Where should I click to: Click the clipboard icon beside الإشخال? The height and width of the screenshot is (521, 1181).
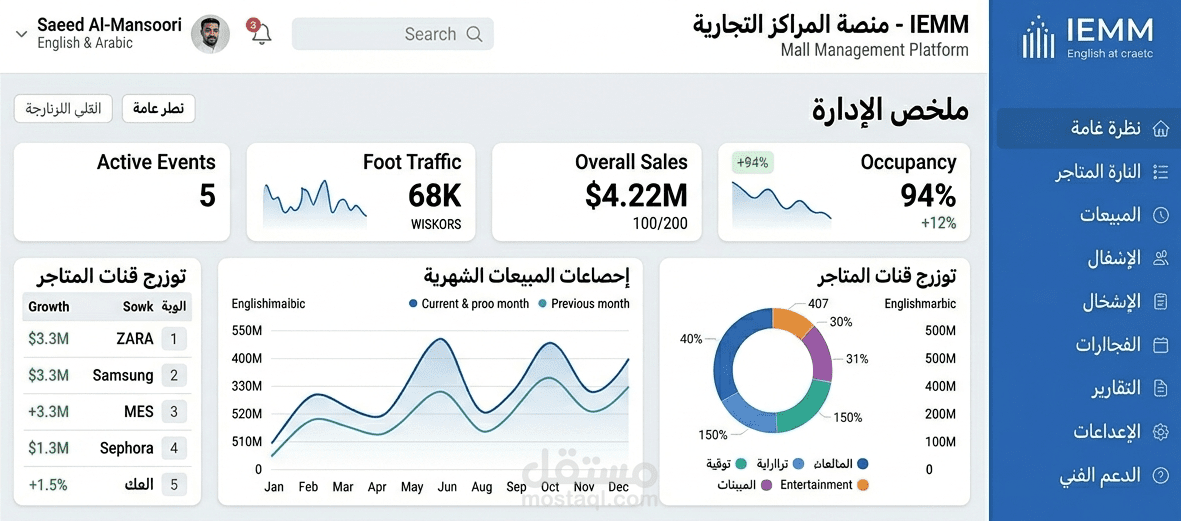pyautogui.click(x=1161, y=303)
